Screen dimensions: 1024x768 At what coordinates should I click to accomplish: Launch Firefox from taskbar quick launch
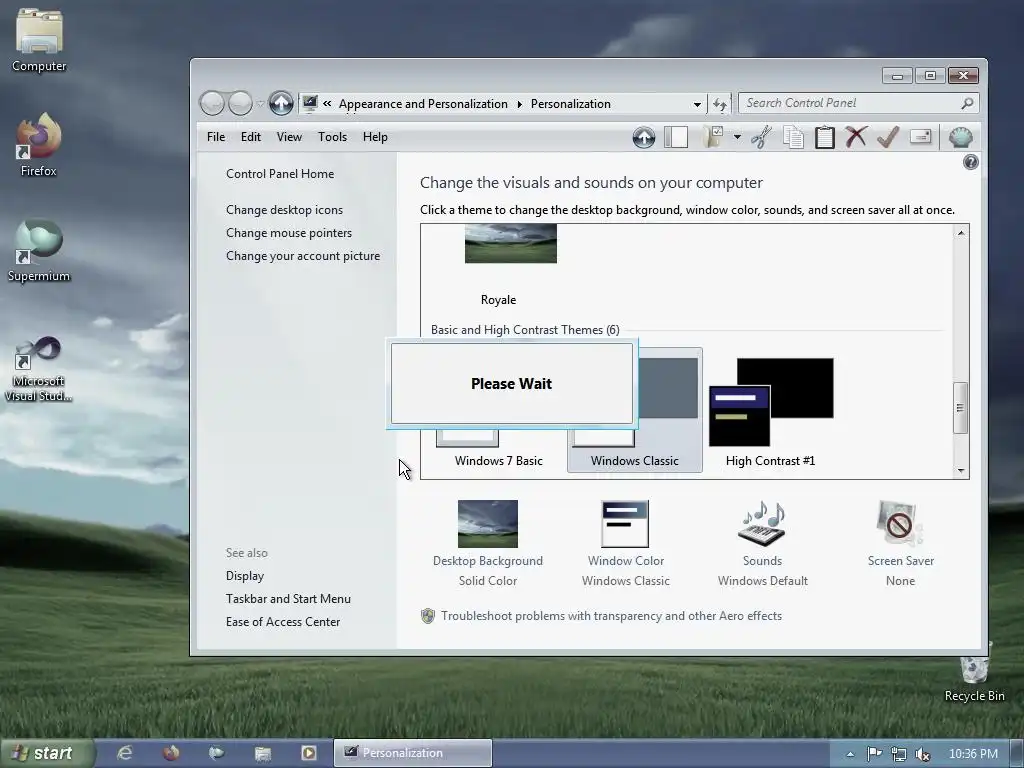(x=171, y=753)
